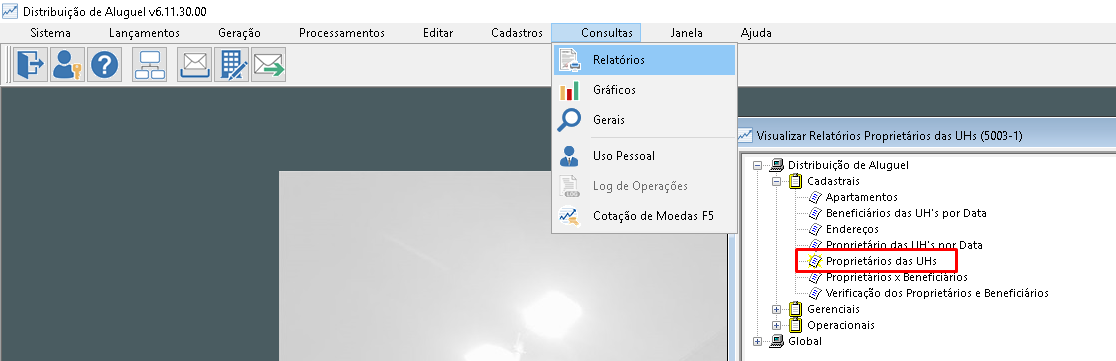Expand the Gerenciais tree folder
This screenshot has height=361, width=1116.
[x=777, y=309]
